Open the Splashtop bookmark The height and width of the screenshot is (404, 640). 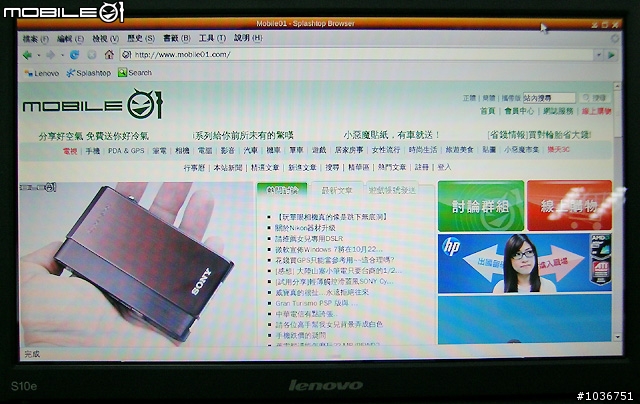89,73
